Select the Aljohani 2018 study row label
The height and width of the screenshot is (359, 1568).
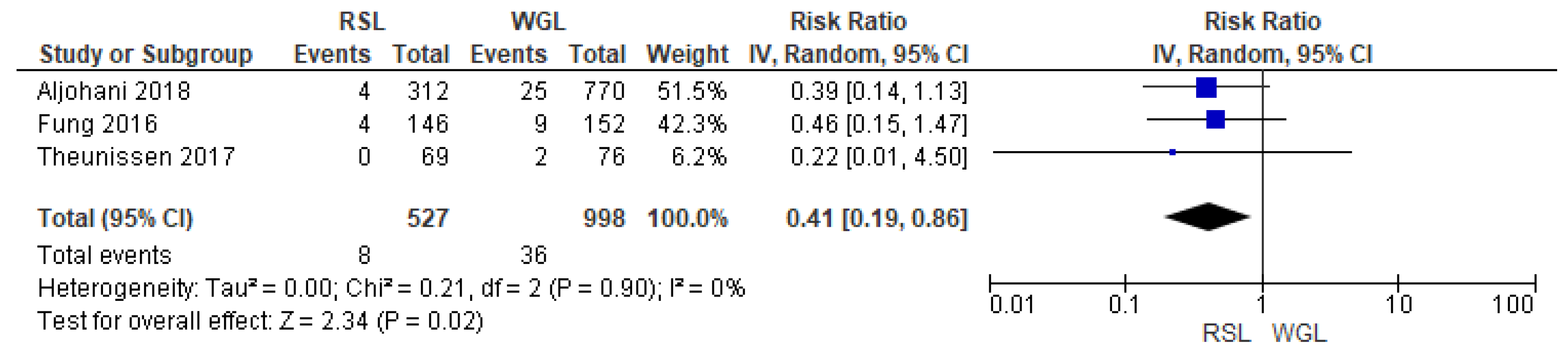(x=114, y=91)
